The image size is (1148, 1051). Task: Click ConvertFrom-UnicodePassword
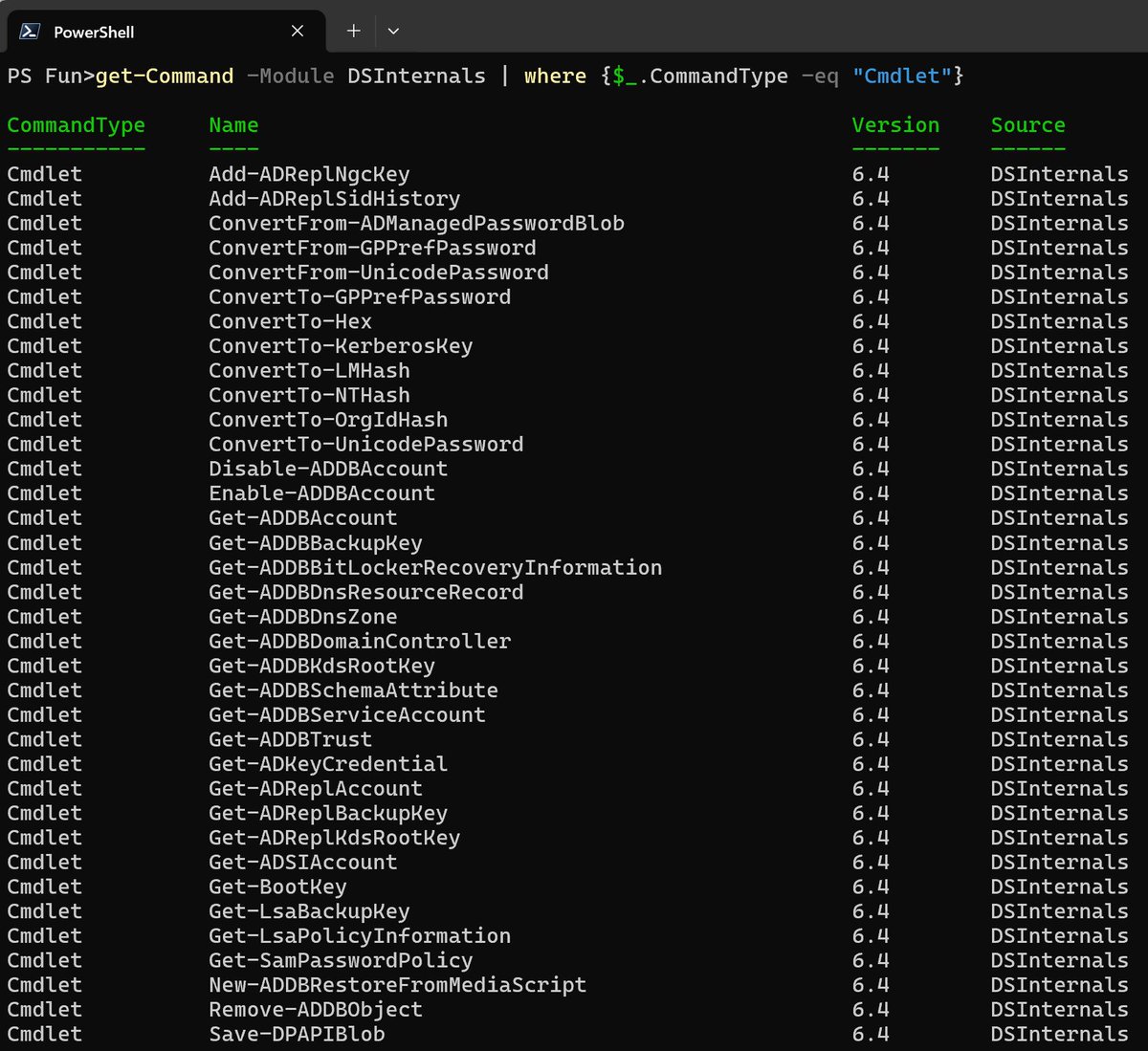(x=379, y=273)
